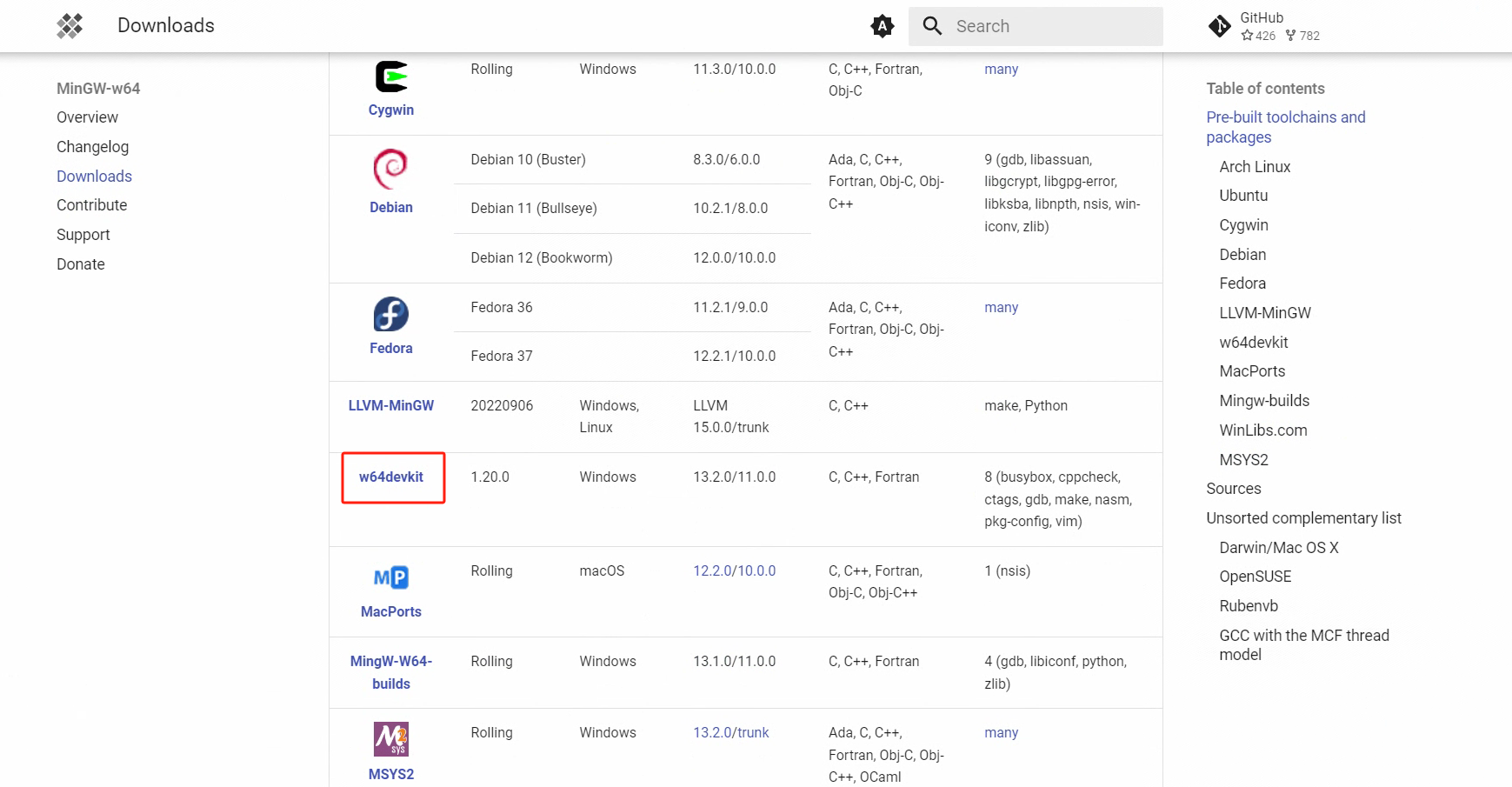1512x787 pixels.
Task: Click 'many' packages link in Fedora row
Action: pos(1001,307)
